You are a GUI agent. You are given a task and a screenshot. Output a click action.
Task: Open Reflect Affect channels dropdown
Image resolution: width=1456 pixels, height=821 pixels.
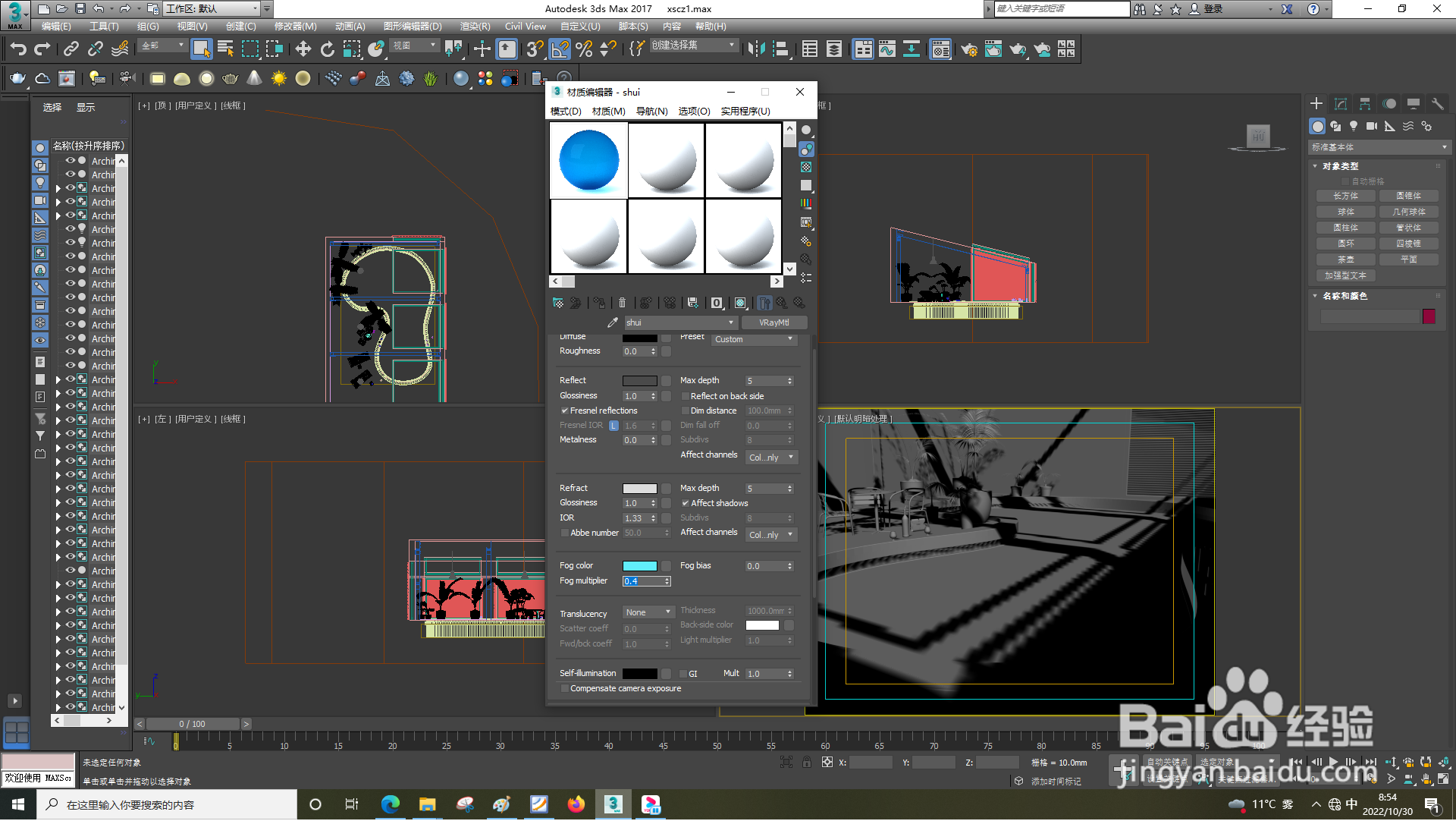click(x=770, y=458)
